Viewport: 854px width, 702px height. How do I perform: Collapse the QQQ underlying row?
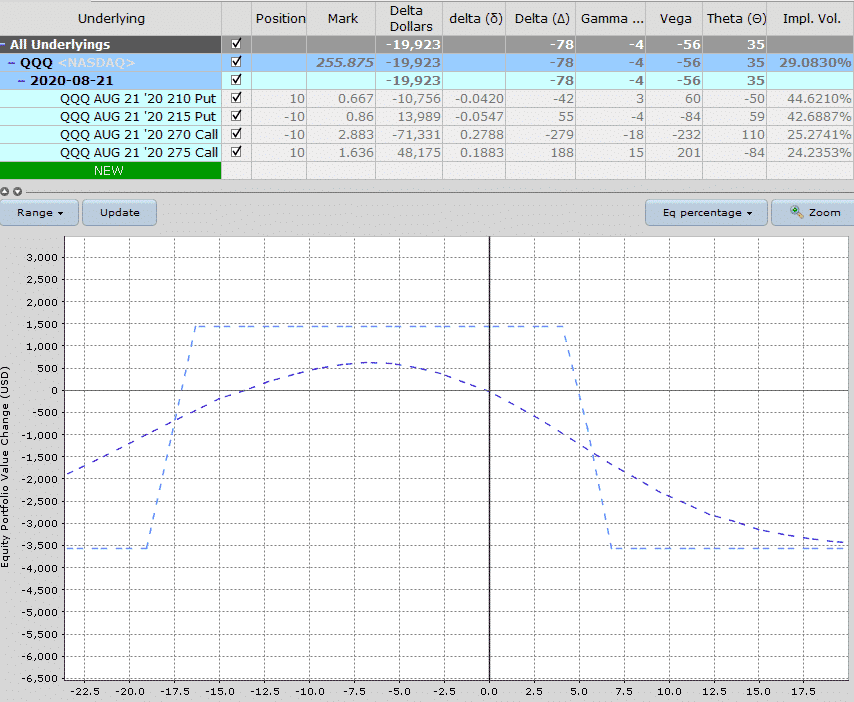click(11, 63)
